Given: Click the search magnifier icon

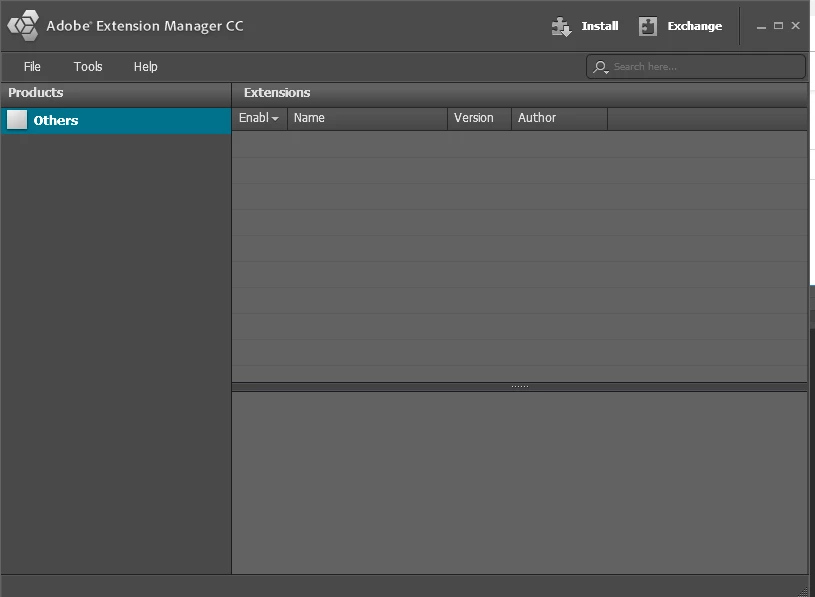Looking at the screenshot, I should click(600, 67).
